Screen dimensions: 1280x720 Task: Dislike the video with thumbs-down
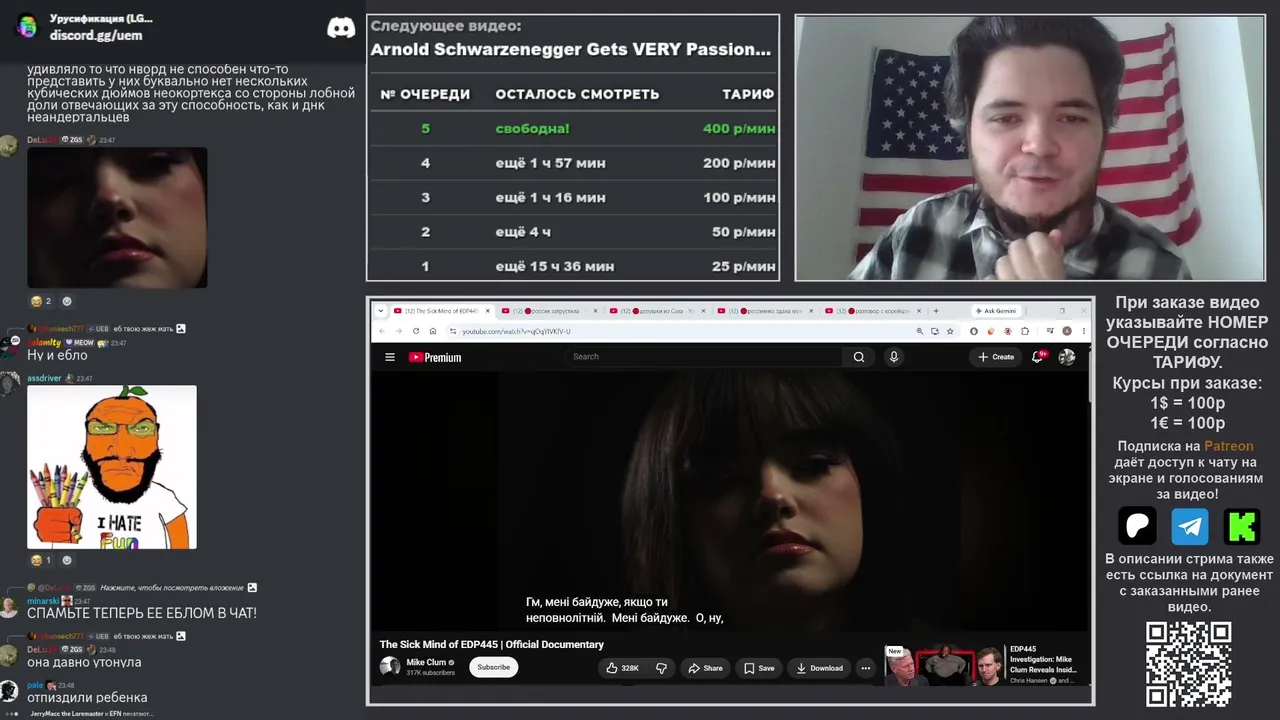click(x=661, y=668)
